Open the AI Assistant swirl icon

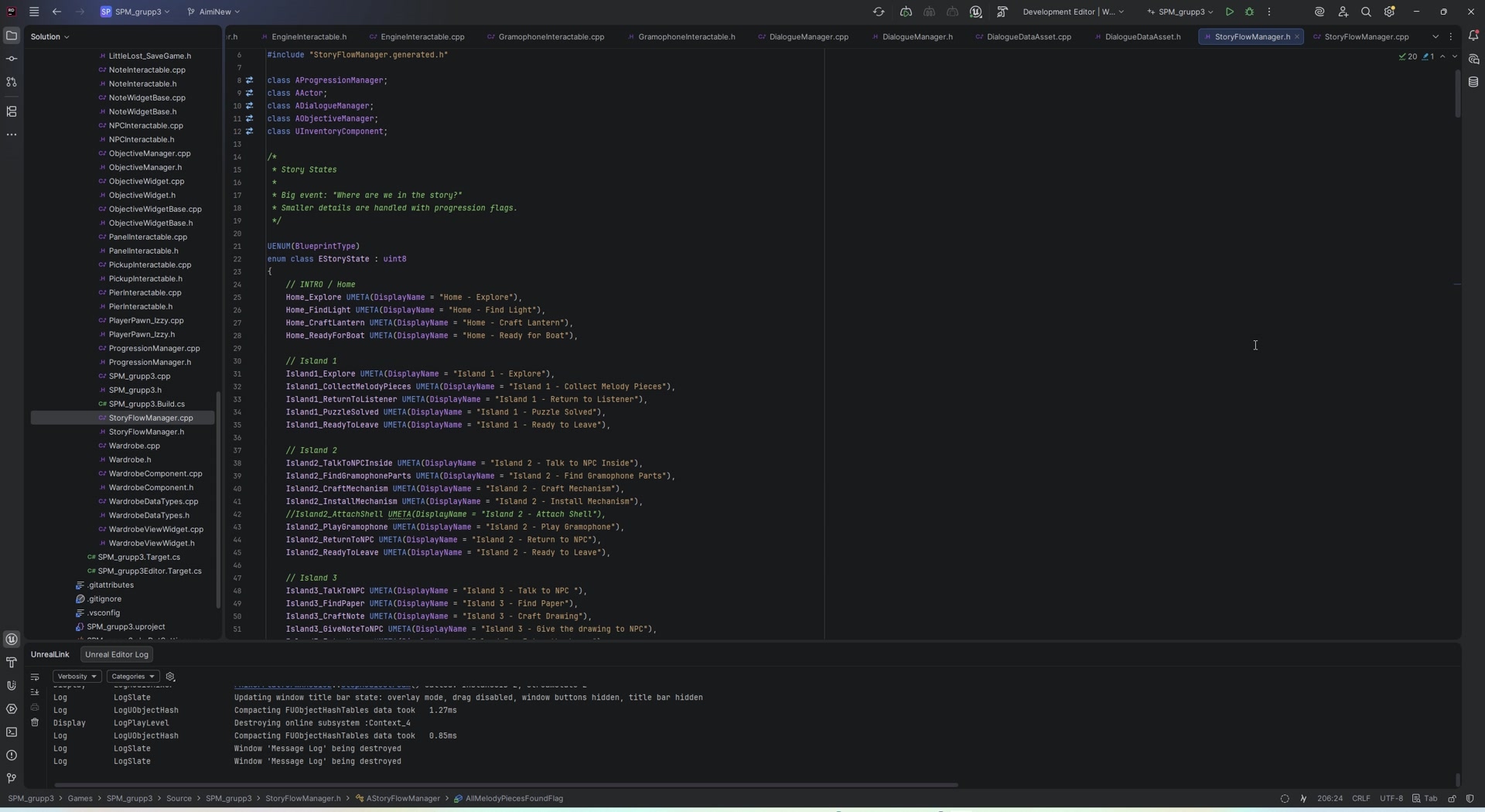1319,12
